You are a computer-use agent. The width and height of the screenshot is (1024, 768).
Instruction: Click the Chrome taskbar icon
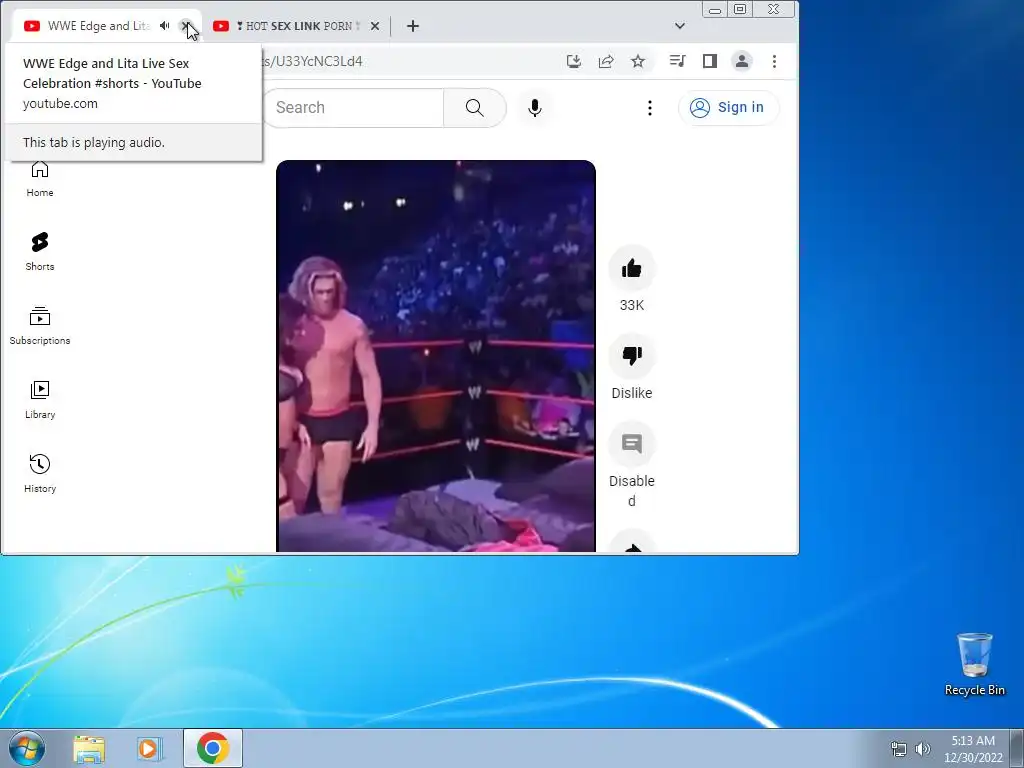click(212, 748)
